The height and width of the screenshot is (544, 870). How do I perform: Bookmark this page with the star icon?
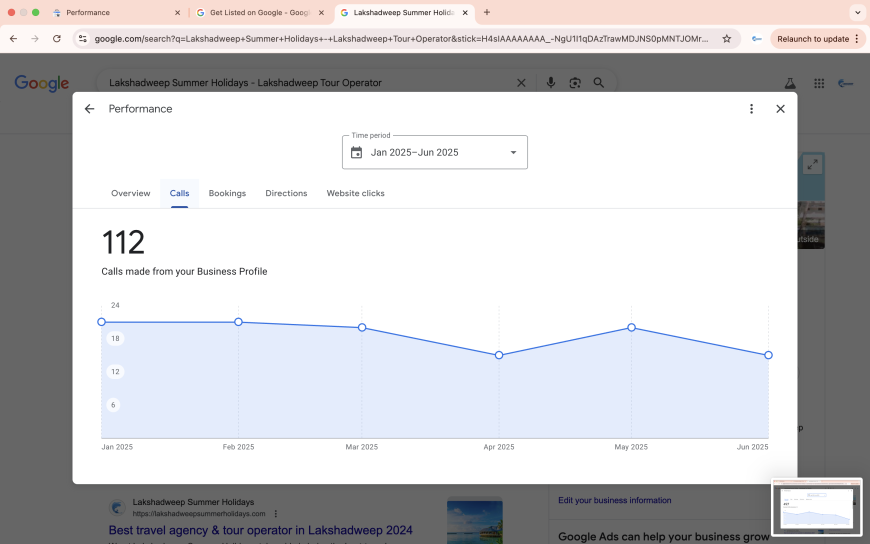point(727,39)
